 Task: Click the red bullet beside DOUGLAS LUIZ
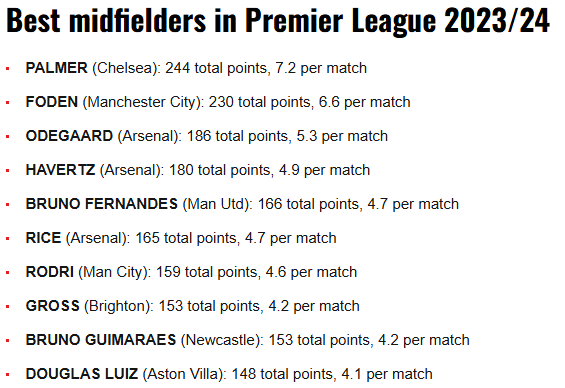tap(8, 374)
